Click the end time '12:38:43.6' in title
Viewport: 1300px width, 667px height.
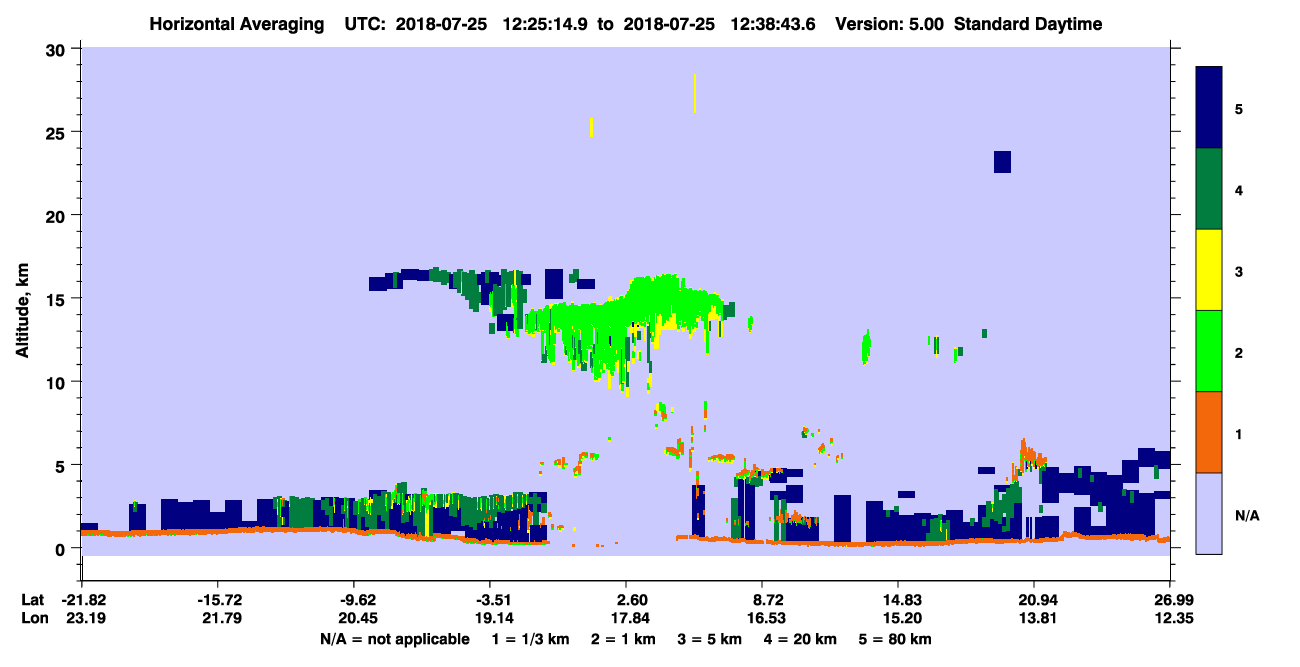point(771,24)
